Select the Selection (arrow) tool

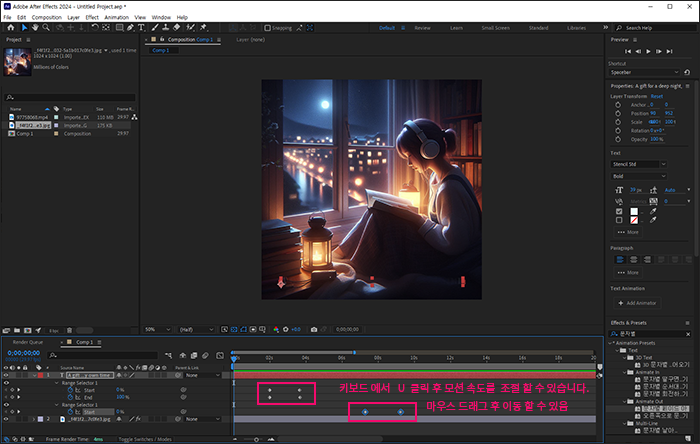(24, 28)
